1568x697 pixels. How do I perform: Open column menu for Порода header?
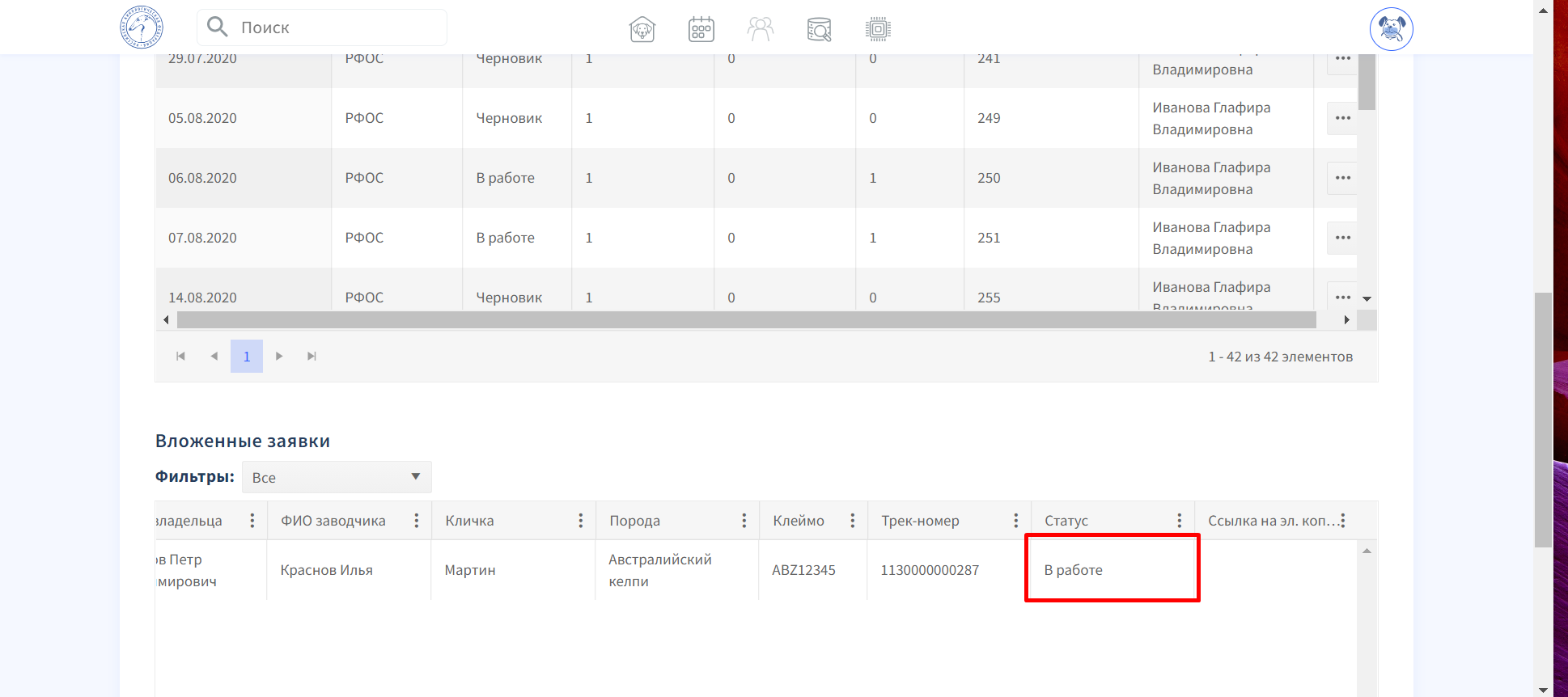[744, 521]
